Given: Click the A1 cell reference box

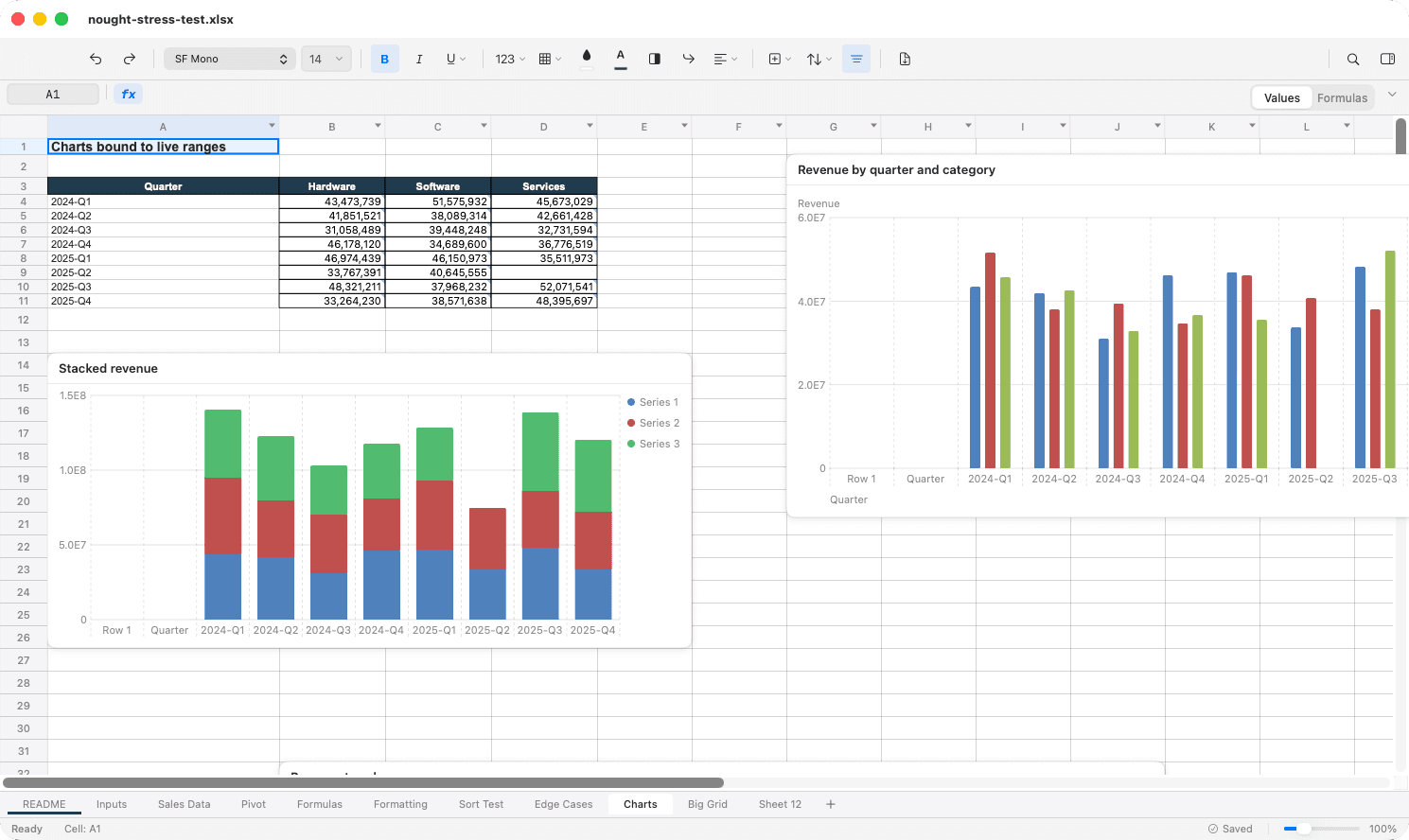Looking at the screenshot, I should [x=53, y=95].
